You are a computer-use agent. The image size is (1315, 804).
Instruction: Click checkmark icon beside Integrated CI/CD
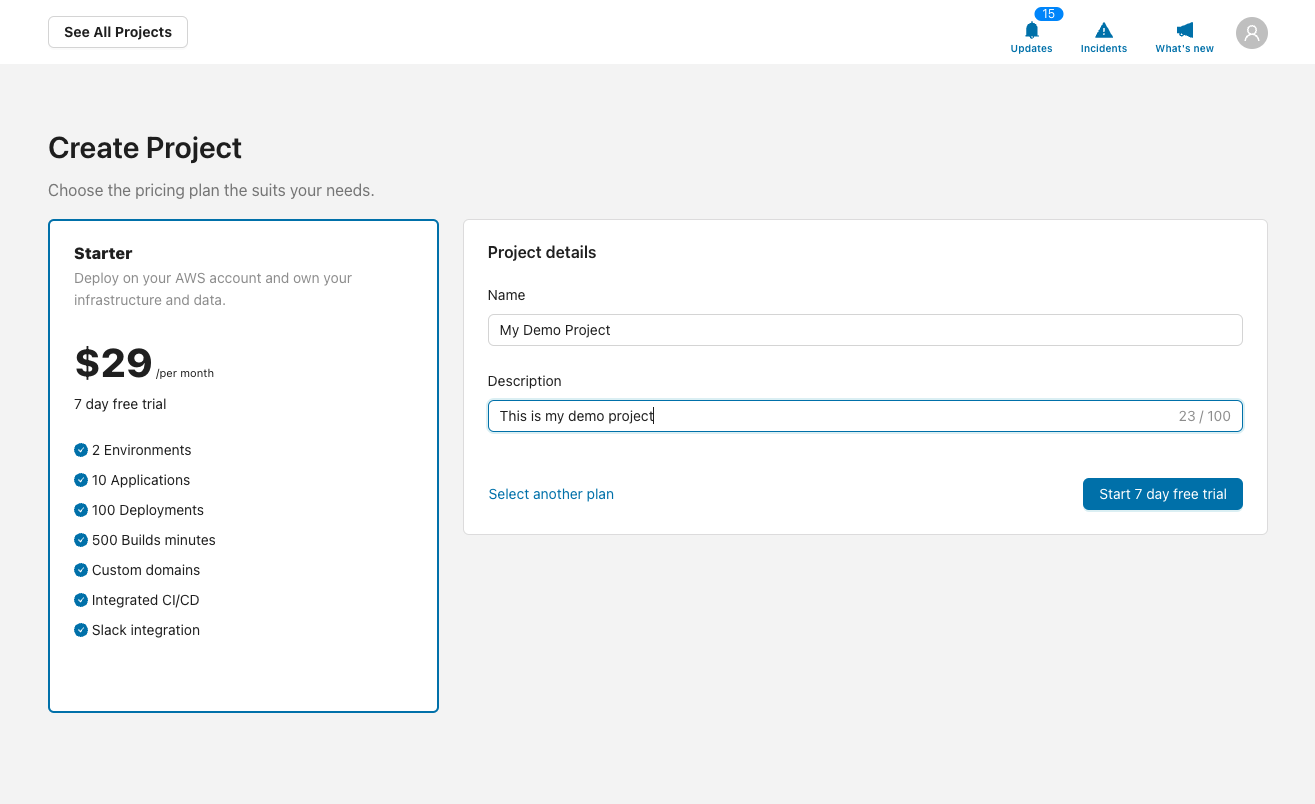(x=81, y=600)
